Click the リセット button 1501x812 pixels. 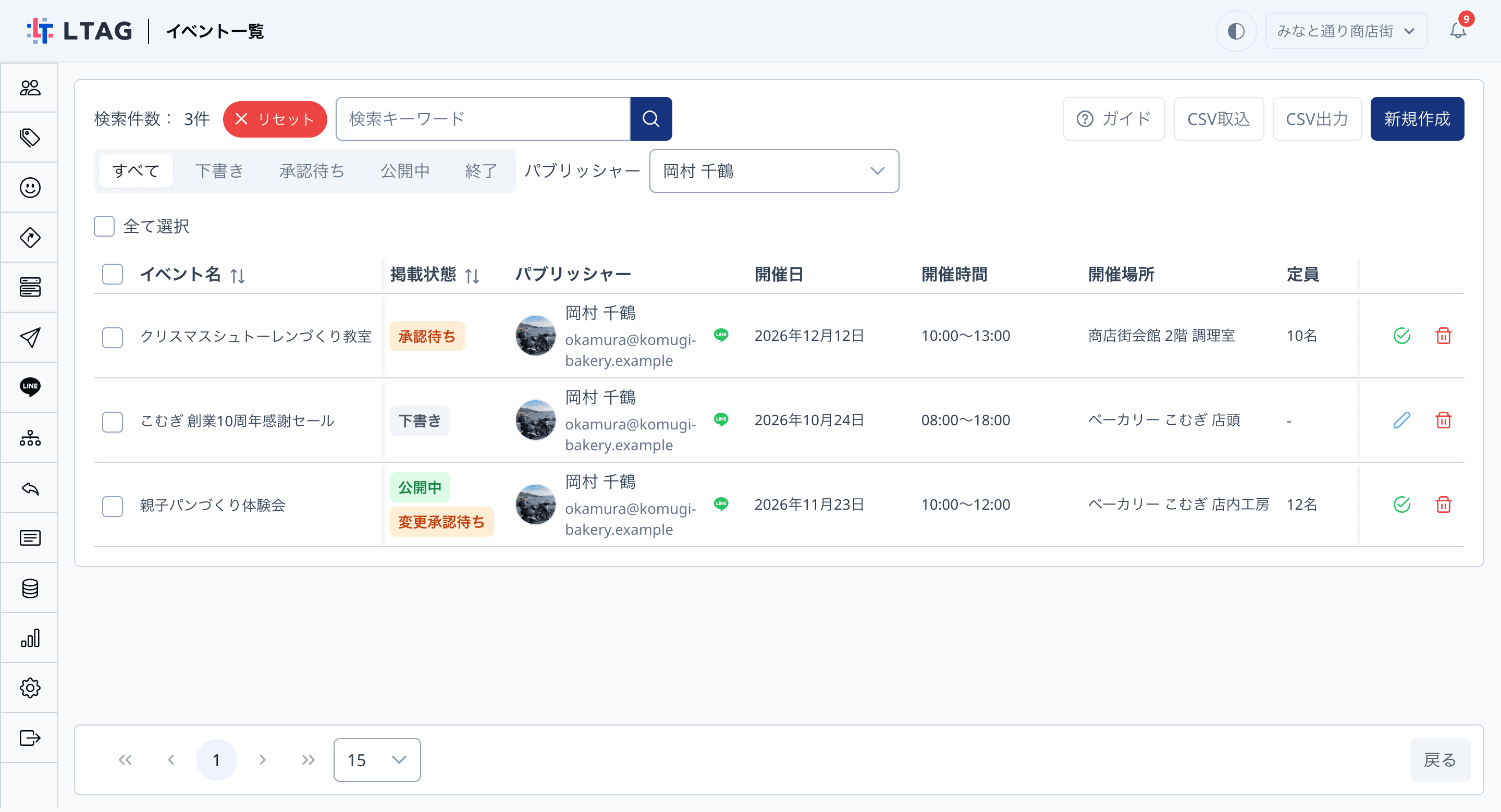[275, 119]
